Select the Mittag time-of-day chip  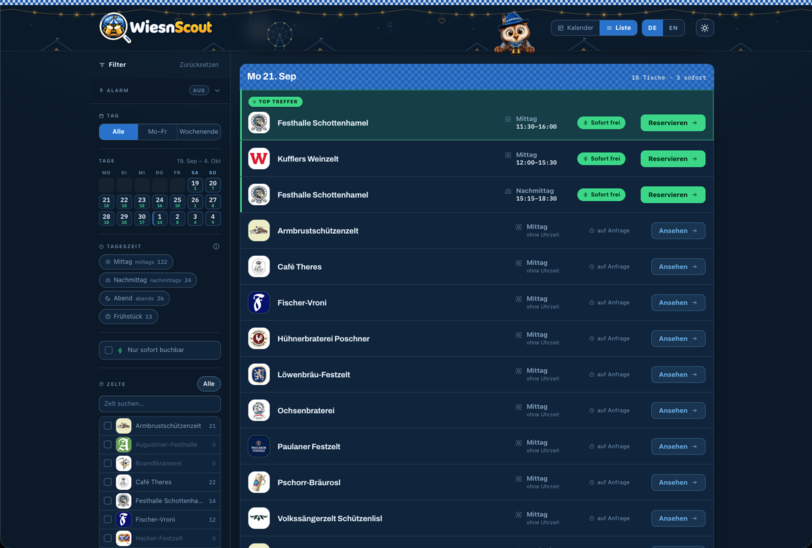tap(136, 262)
